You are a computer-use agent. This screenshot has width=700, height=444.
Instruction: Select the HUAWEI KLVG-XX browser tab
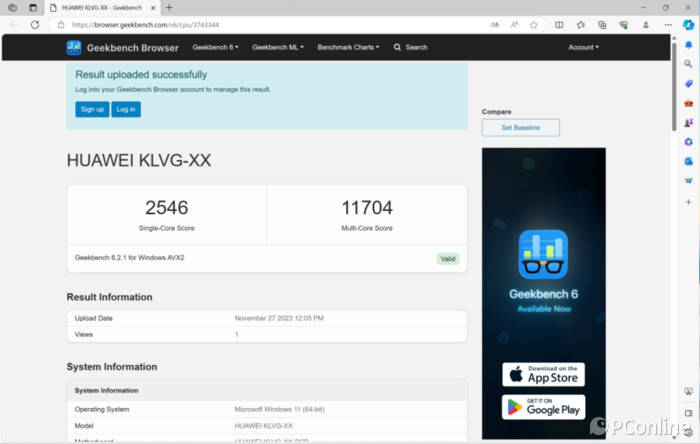[100, 7]
